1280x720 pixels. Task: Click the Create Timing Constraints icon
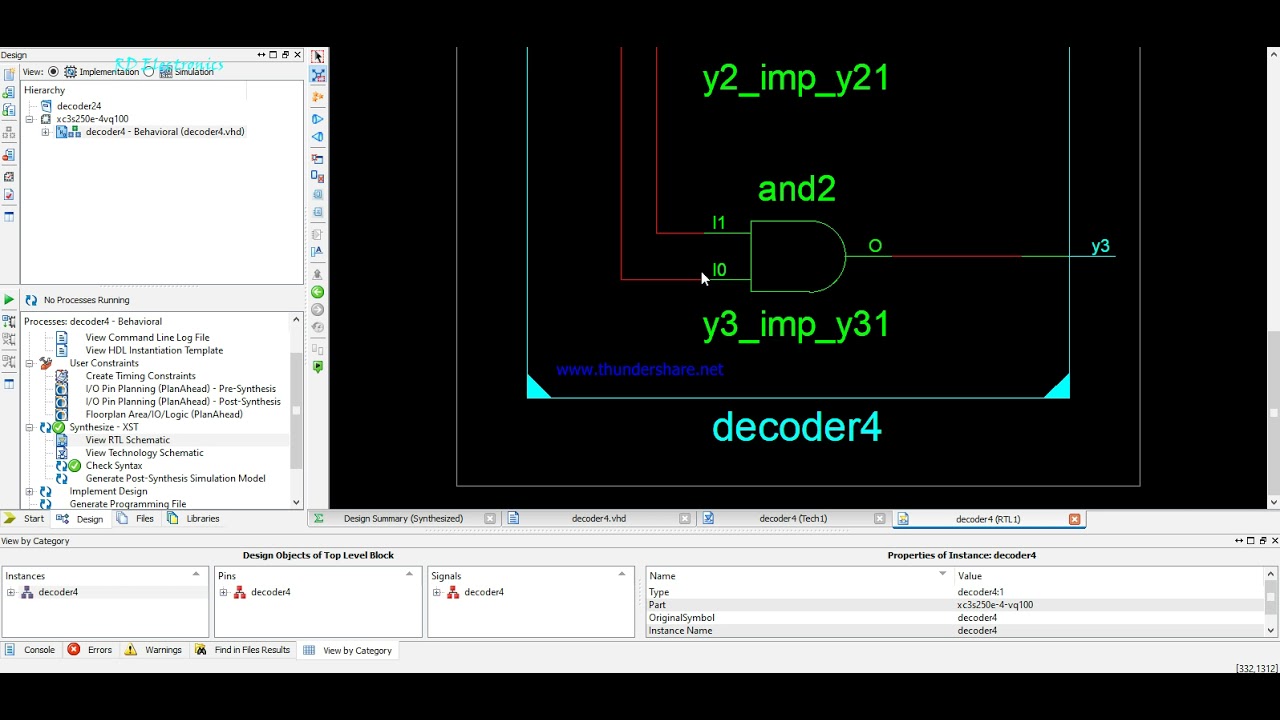pyautogui.click(x=62, y=376)
